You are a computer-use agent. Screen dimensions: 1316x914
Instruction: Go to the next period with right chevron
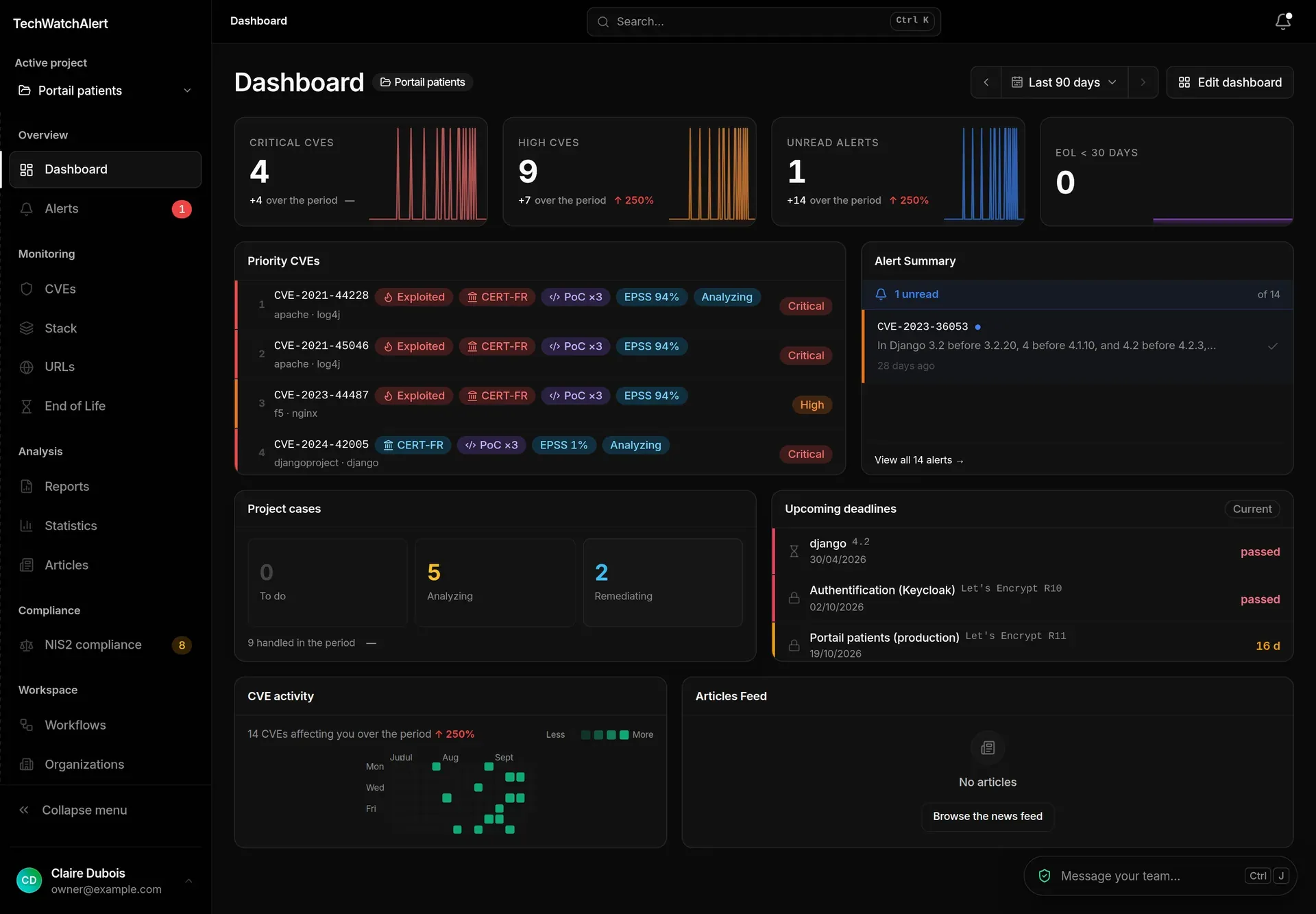click(x=1143, y=82)
